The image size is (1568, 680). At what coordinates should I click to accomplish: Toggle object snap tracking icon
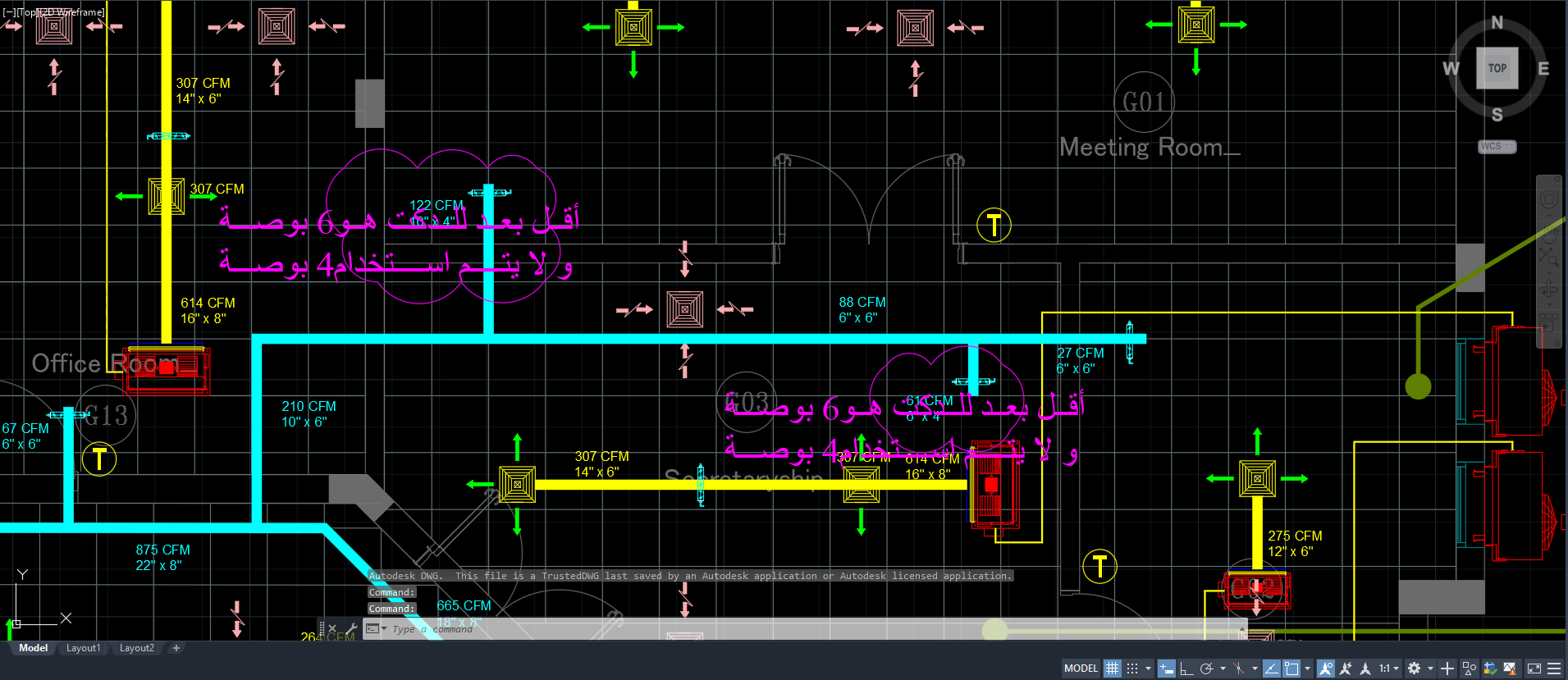[x=1272, y=669]
